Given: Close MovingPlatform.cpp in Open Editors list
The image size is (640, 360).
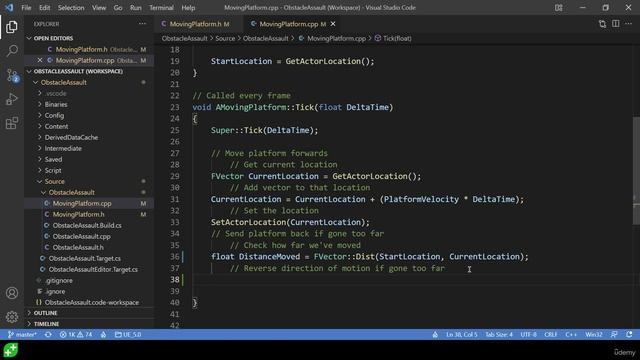Looking at the screenshot, I should (40, 60).
